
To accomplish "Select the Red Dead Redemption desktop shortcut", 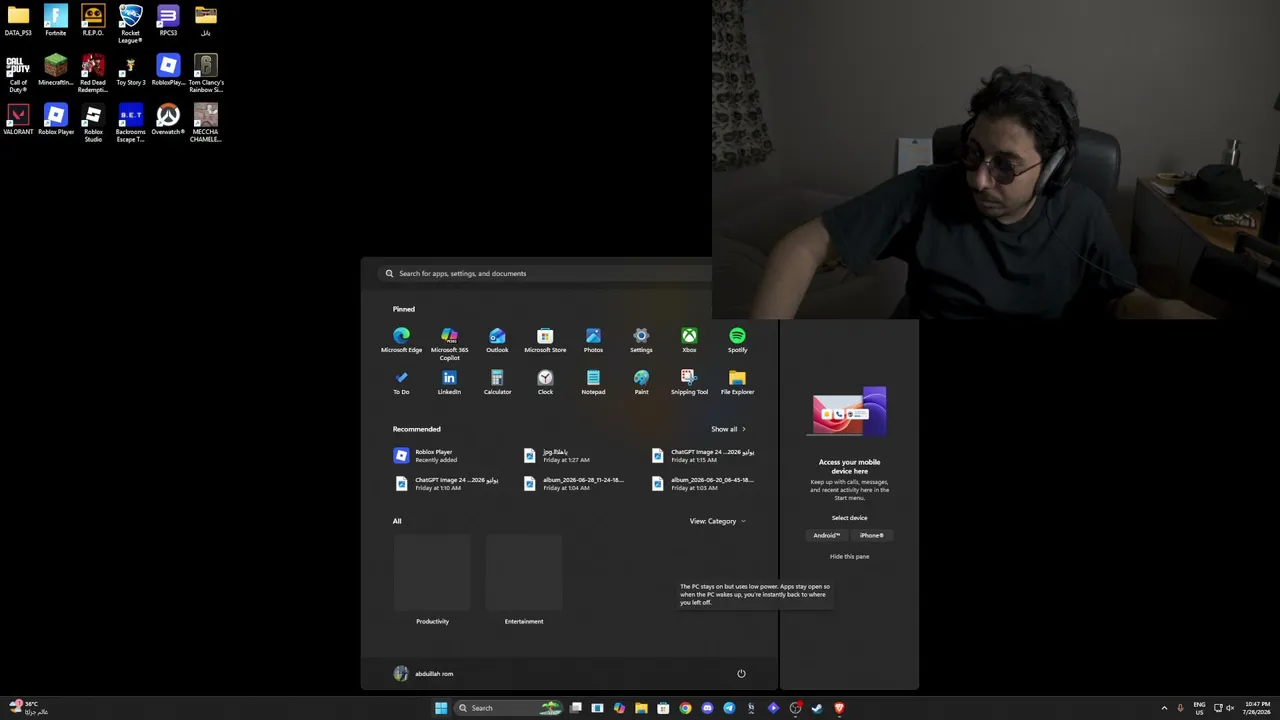I will [93, 74].
